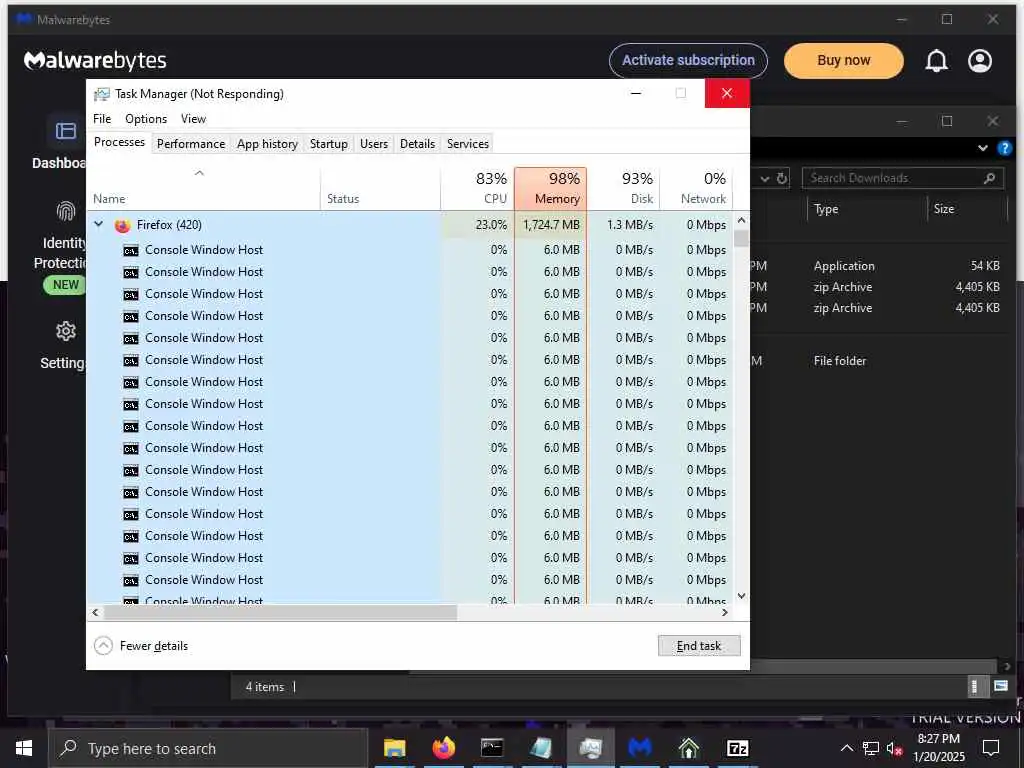The height and width of the screenshot is (768, 1024).
Task: Open the View menu in Task Manager
Action: point(193,119)
